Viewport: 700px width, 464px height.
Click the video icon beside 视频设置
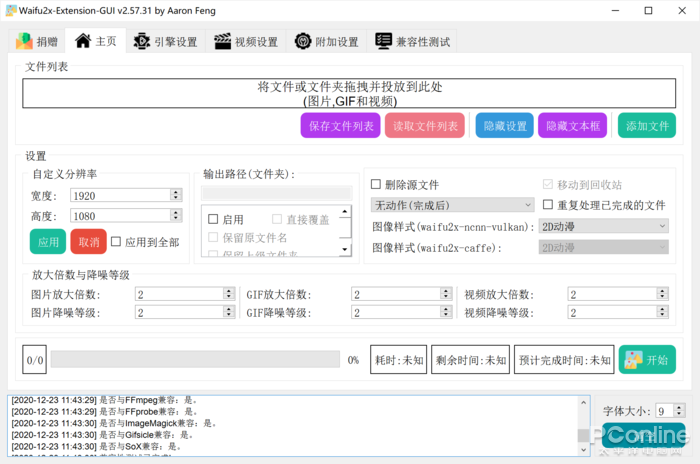coord(222,41)
